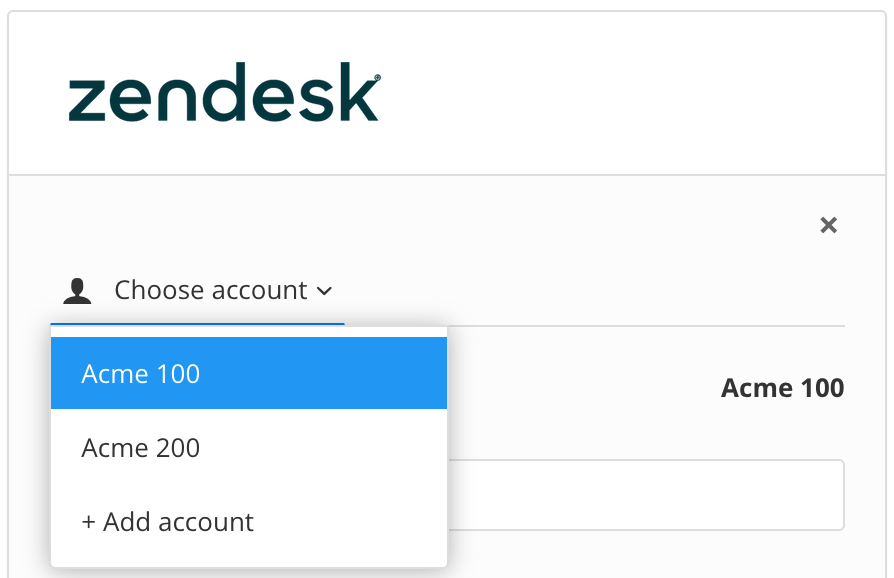Click the bold Acme 100 account label
Image resolution: width=894 pixels, height=578 pixels.
click(781, 388)
